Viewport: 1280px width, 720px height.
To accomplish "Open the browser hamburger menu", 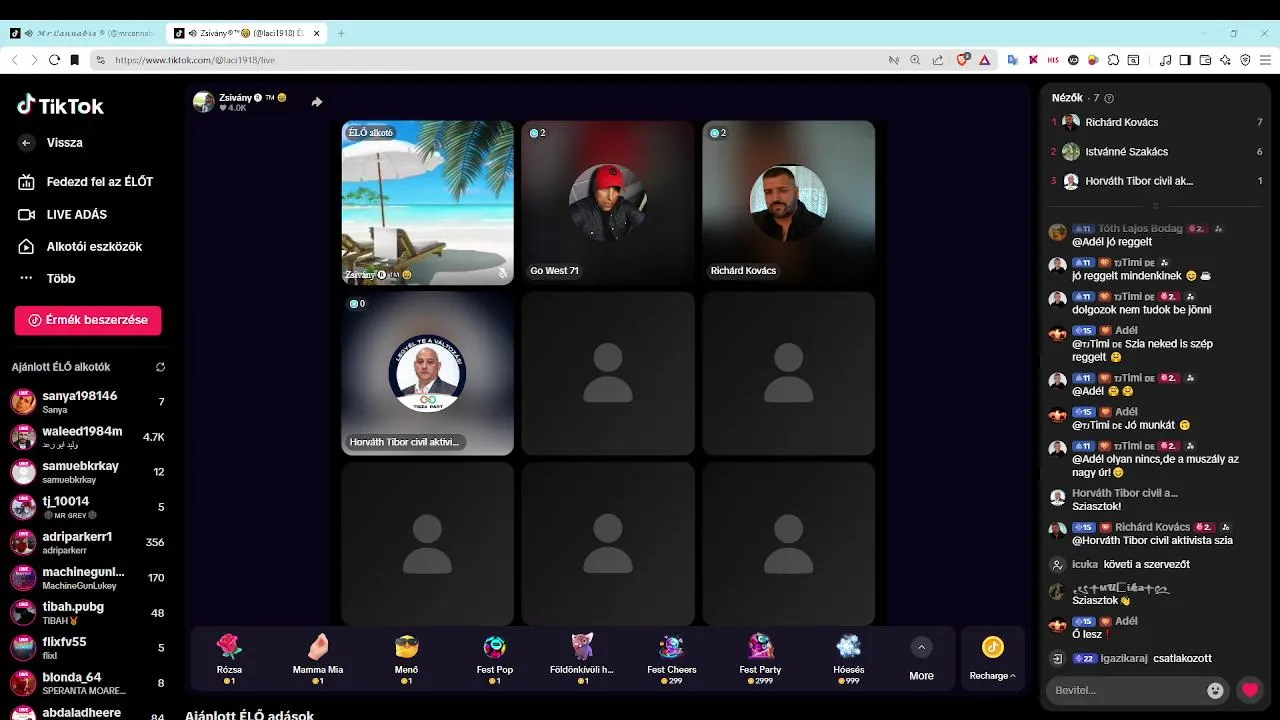I will tap(1266, 60).
